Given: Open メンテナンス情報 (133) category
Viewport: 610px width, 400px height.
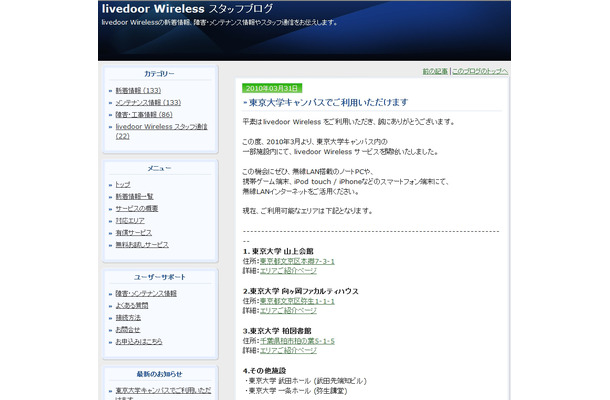Looking at the screenshot, I should click(148, 103).
